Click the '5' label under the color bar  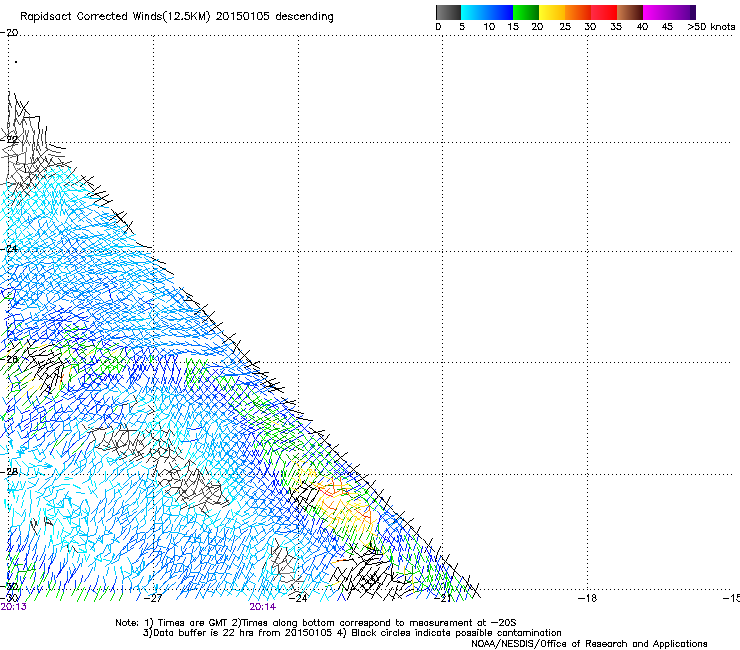pos(462,27)
